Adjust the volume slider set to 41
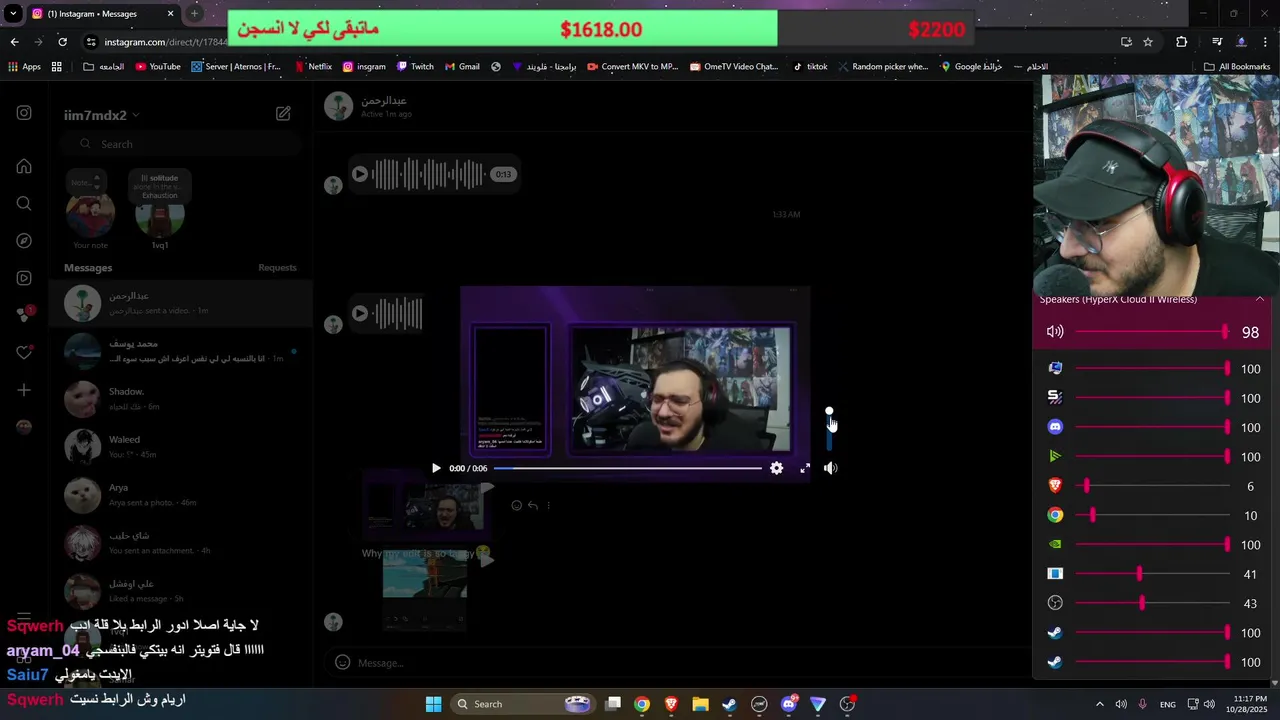The image size is (1280, 720). coord(1152,574)
